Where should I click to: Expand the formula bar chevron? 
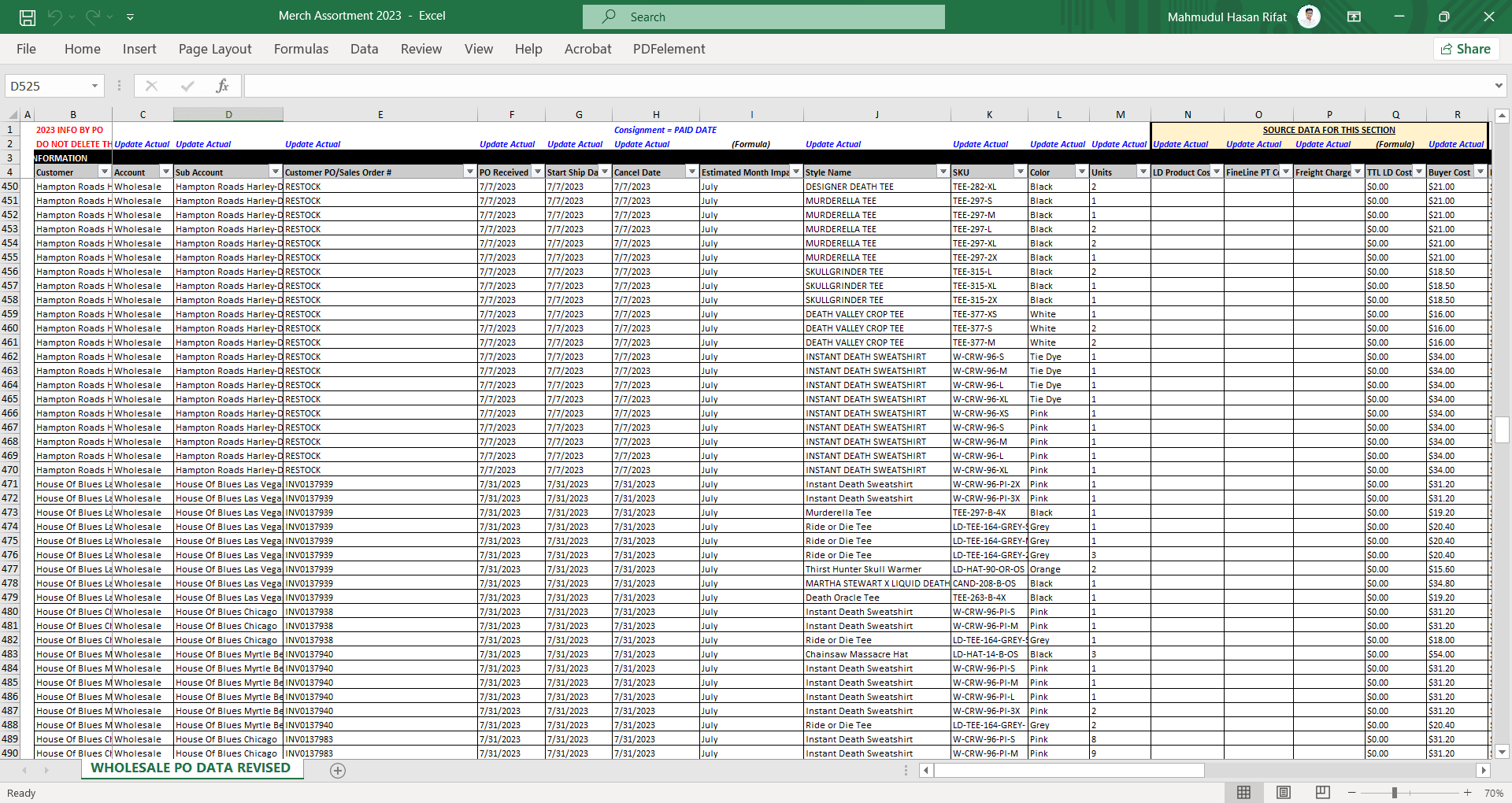[1498, 86]
